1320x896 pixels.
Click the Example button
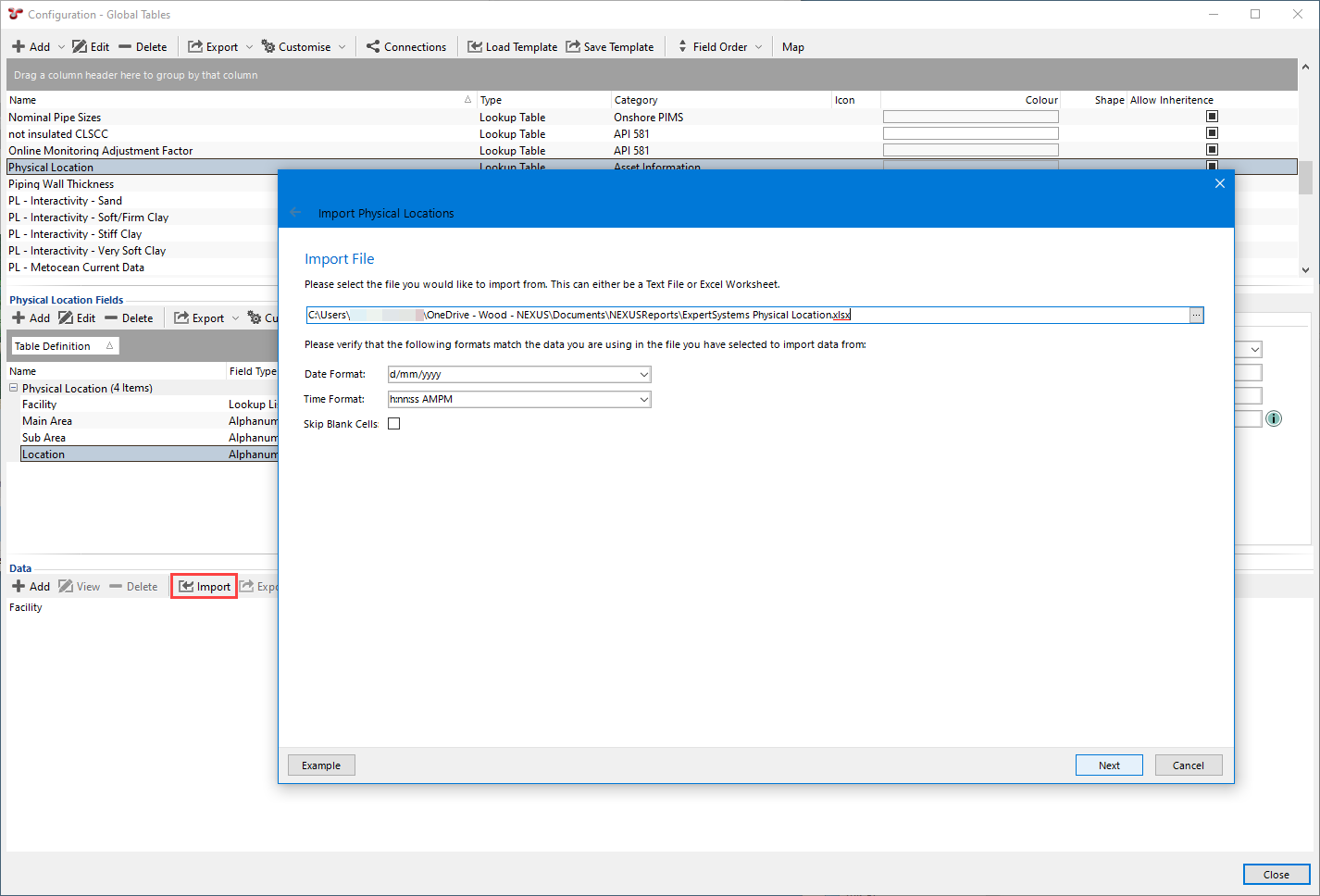click(321, 765)
